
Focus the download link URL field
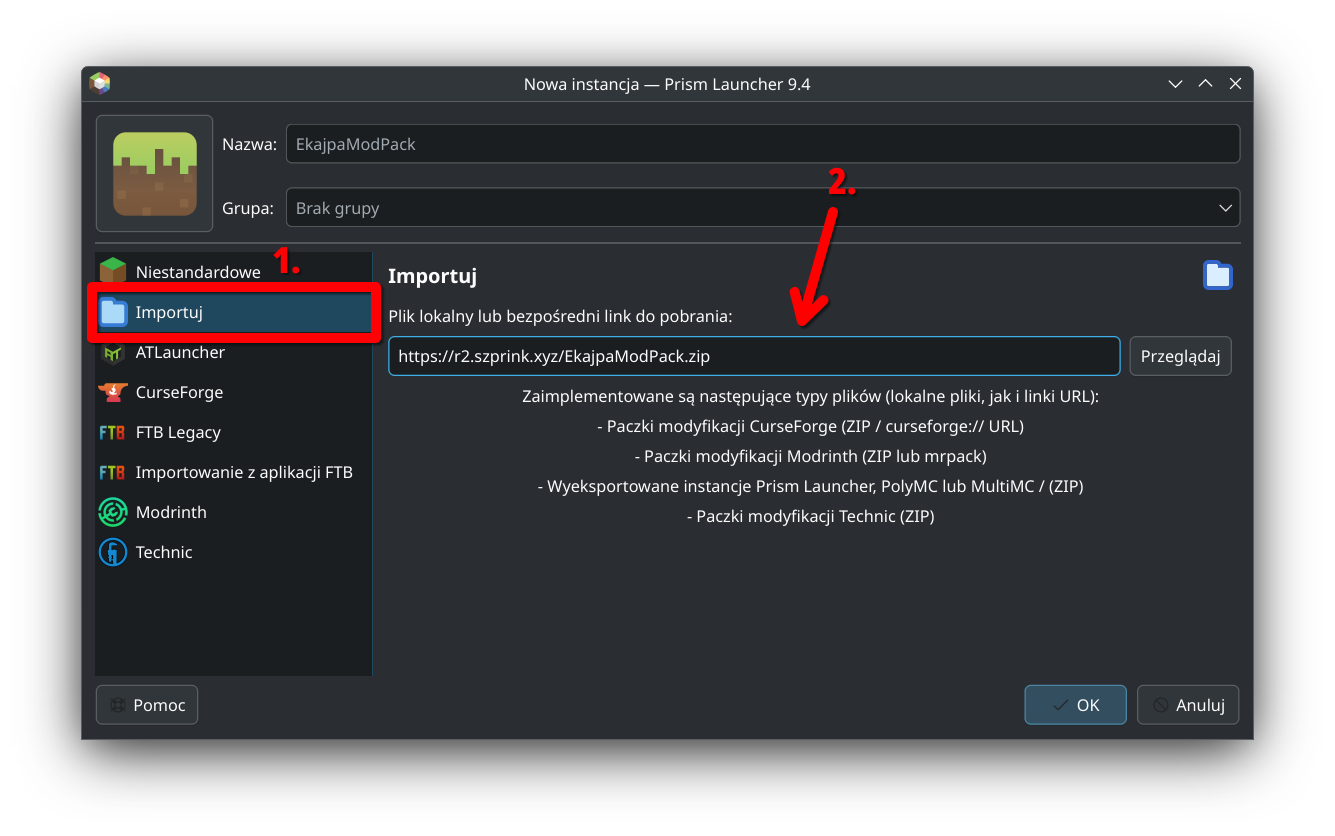click(x=754, y=356)
